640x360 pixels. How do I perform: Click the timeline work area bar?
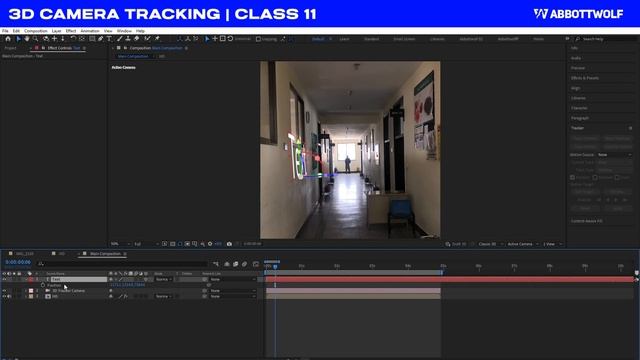[x=353, y=272]
